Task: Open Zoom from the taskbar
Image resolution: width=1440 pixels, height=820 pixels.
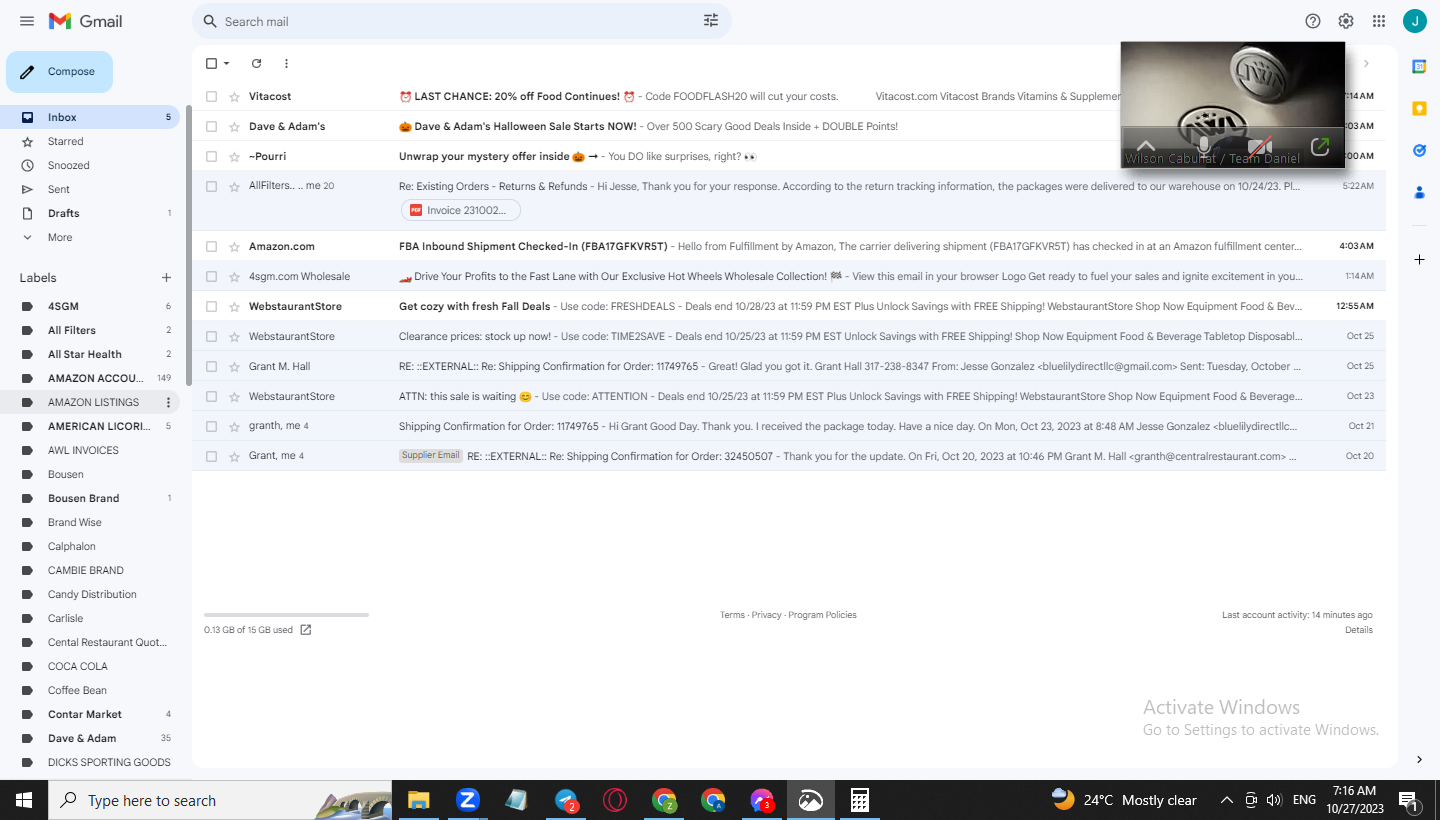Action: click(x=467, y=800)
